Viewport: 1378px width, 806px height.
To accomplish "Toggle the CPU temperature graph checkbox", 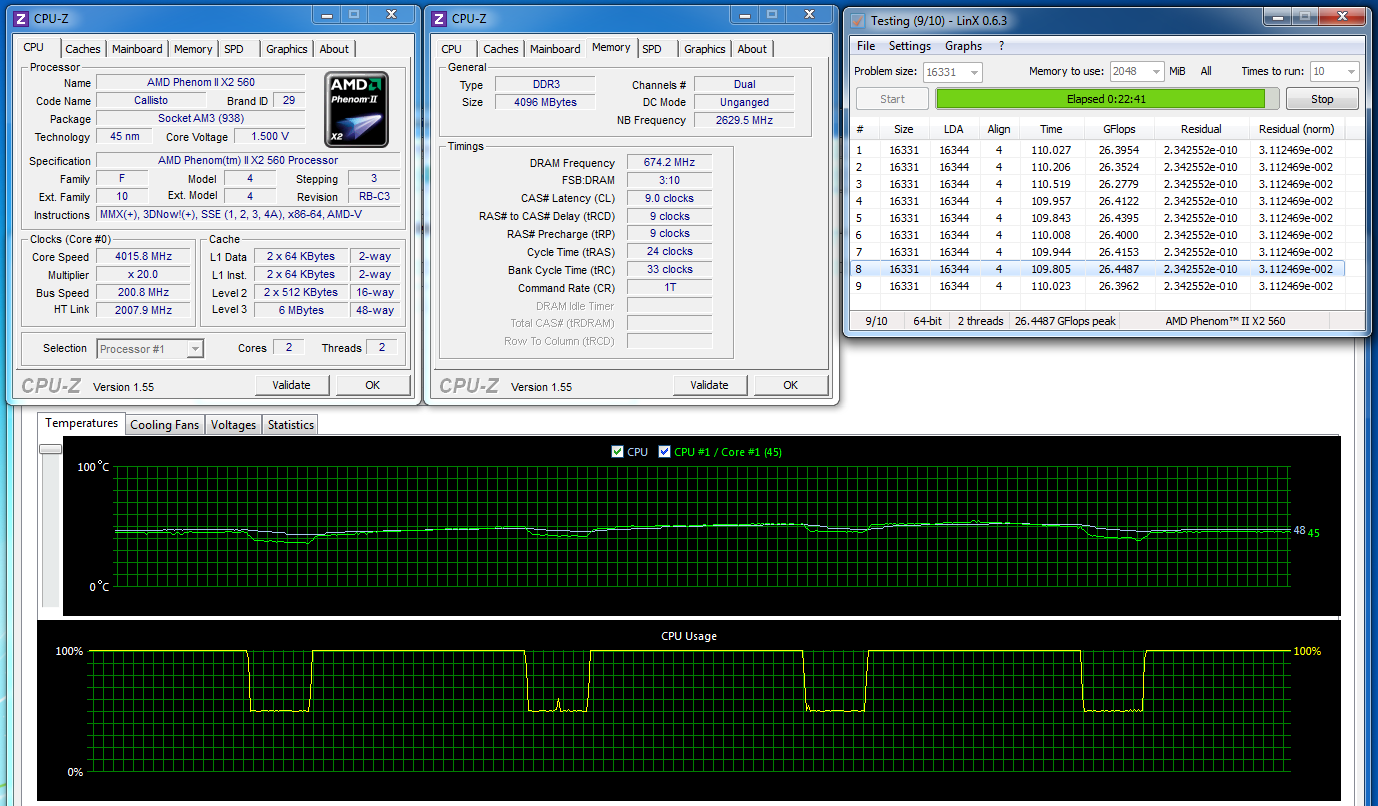I will tap(617, 452).
